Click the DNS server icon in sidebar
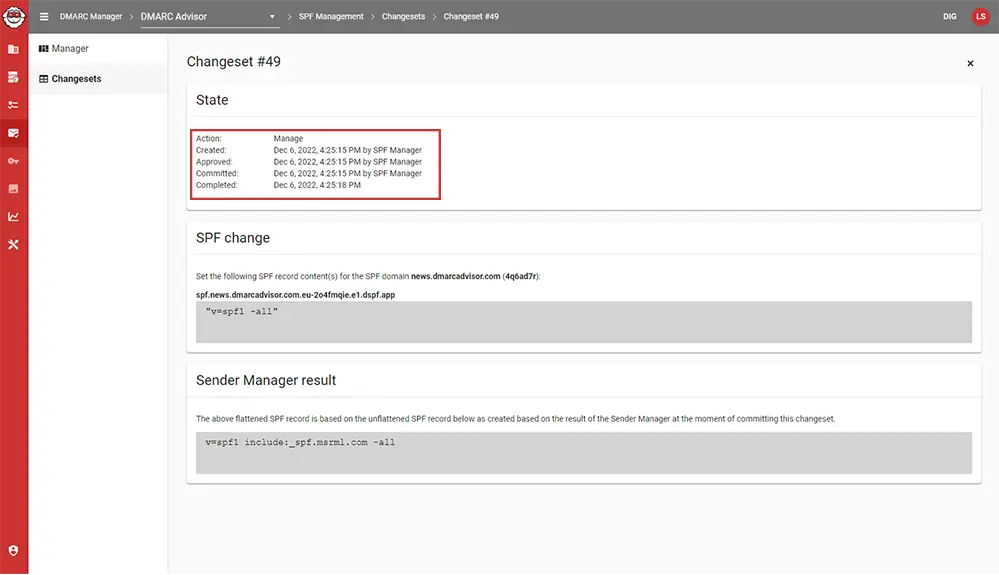 coord(13,77)
